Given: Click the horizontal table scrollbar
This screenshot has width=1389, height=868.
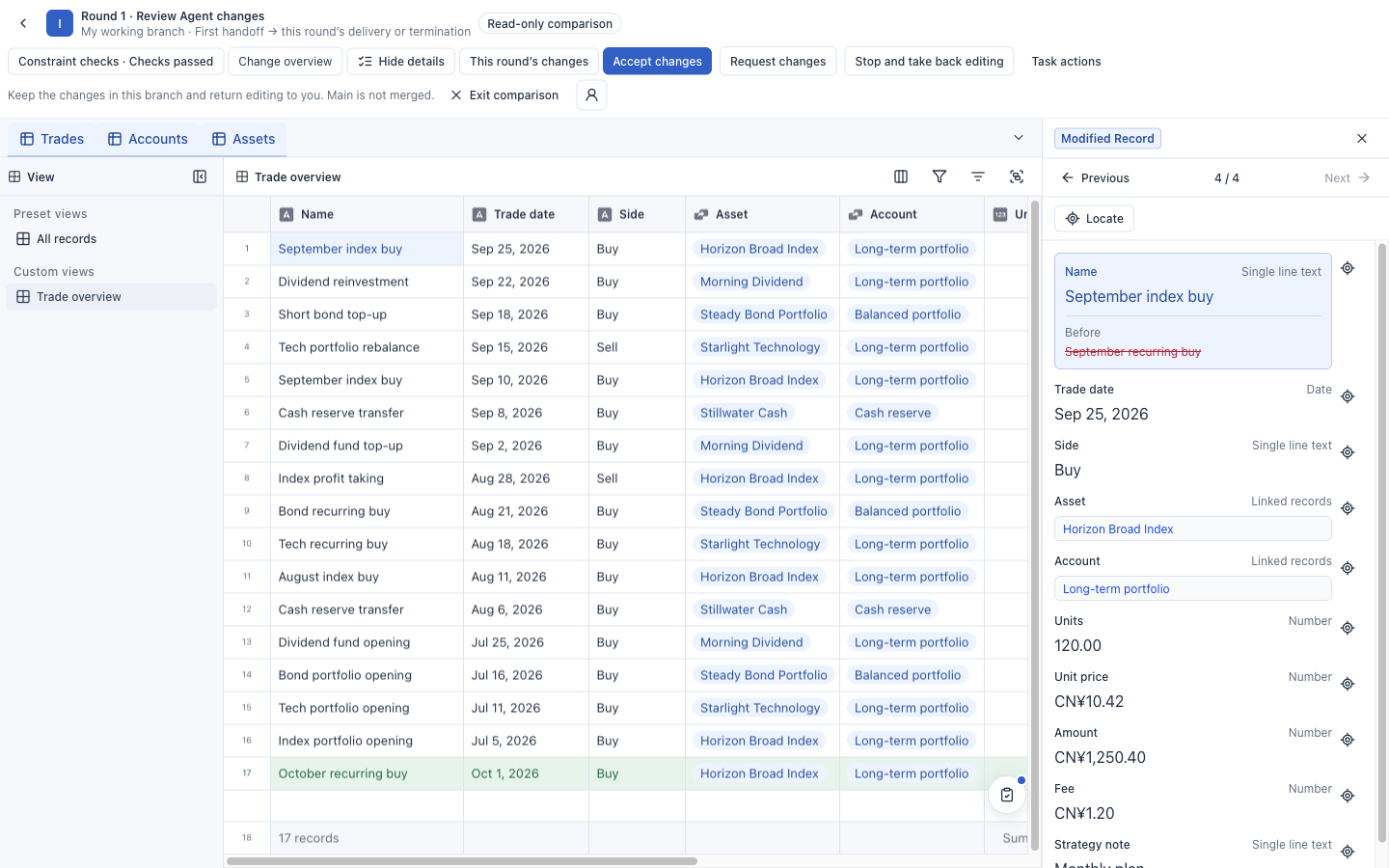Looking at the screenshot, I should (x=462, y=861).
